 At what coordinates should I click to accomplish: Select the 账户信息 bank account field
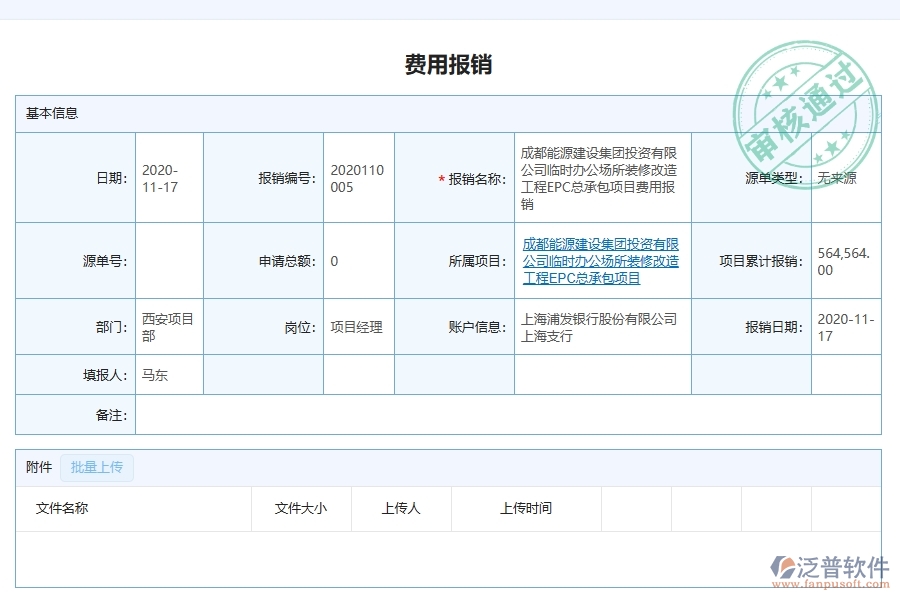pos(600,326)
